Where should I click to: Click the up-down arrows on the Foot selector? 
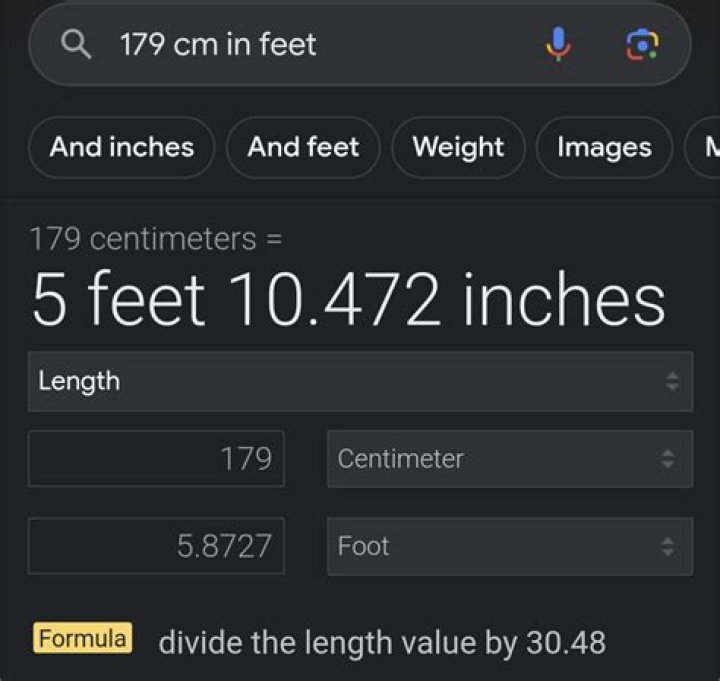pyautogui.click(x=668, y=547)
